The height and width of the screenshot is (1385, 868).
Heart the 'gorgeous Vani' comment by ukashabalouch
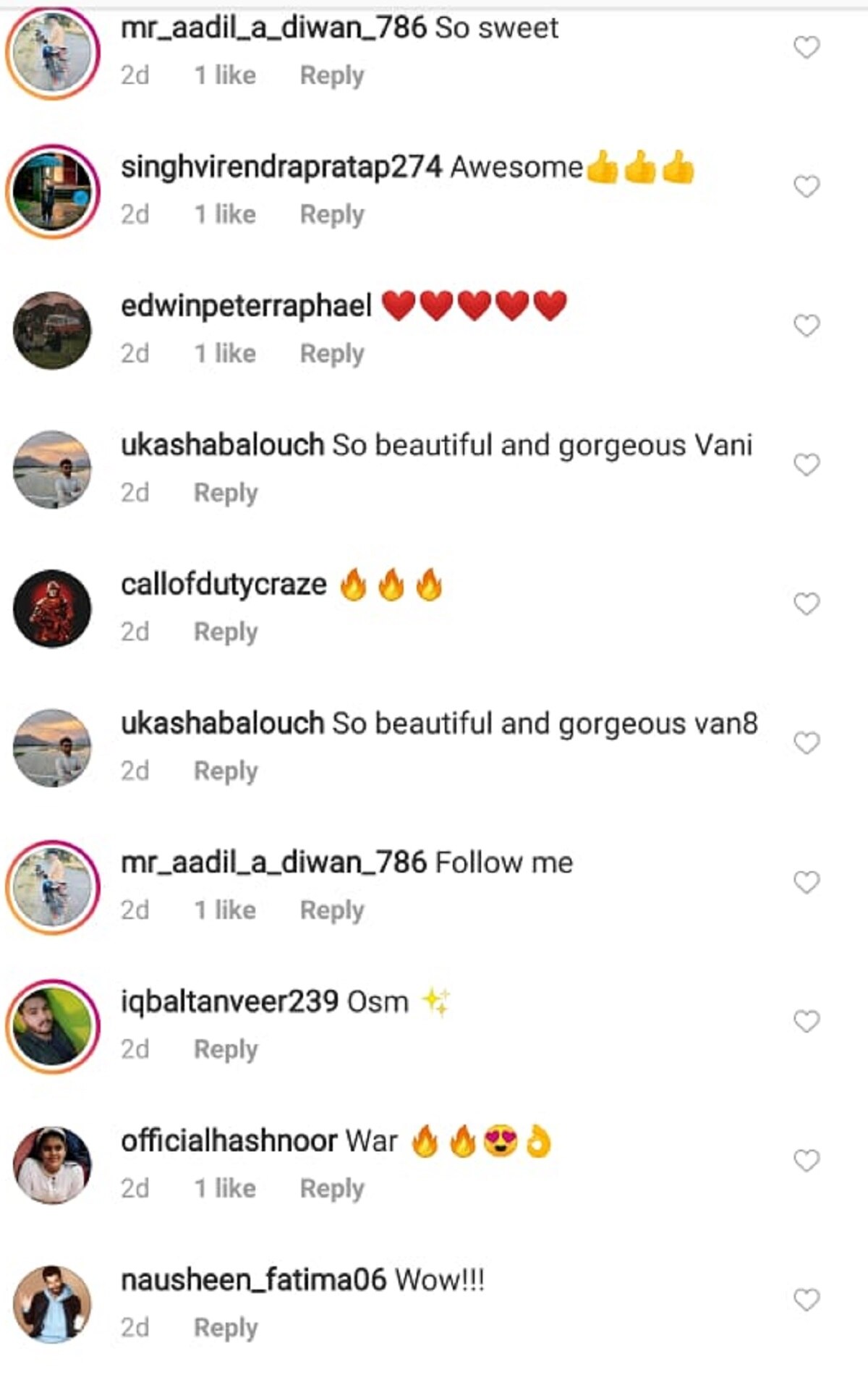[807, 465]
